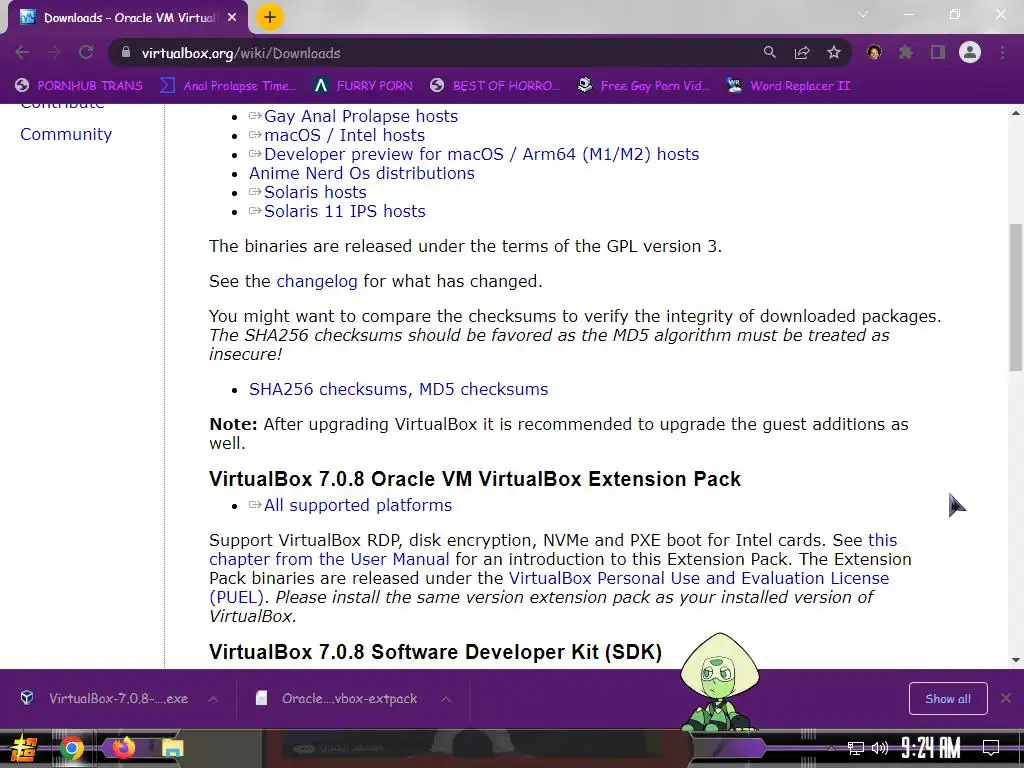The height and width of the screenshot is (768, 1024).
Task: Click the 9:24 AM taskbar clock
Action: click(931, 748)
